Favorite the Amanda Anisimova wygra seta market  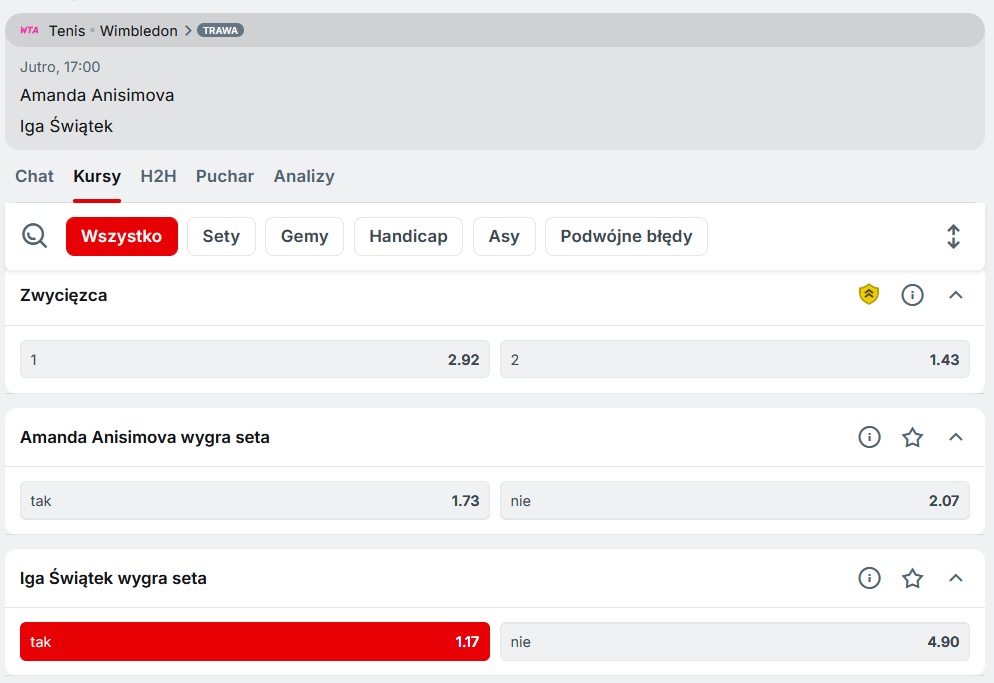912,437
